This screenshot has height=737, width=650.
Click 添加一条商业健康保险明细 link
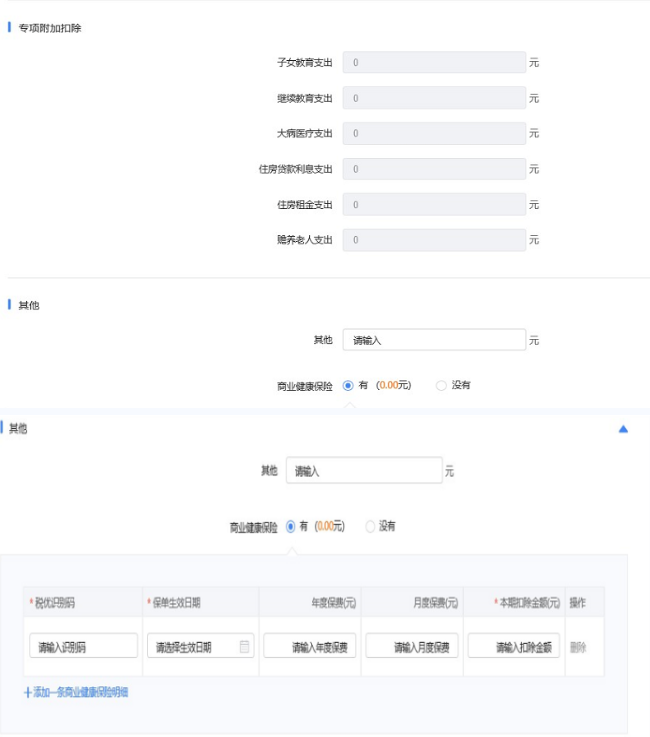coord(80,692)
